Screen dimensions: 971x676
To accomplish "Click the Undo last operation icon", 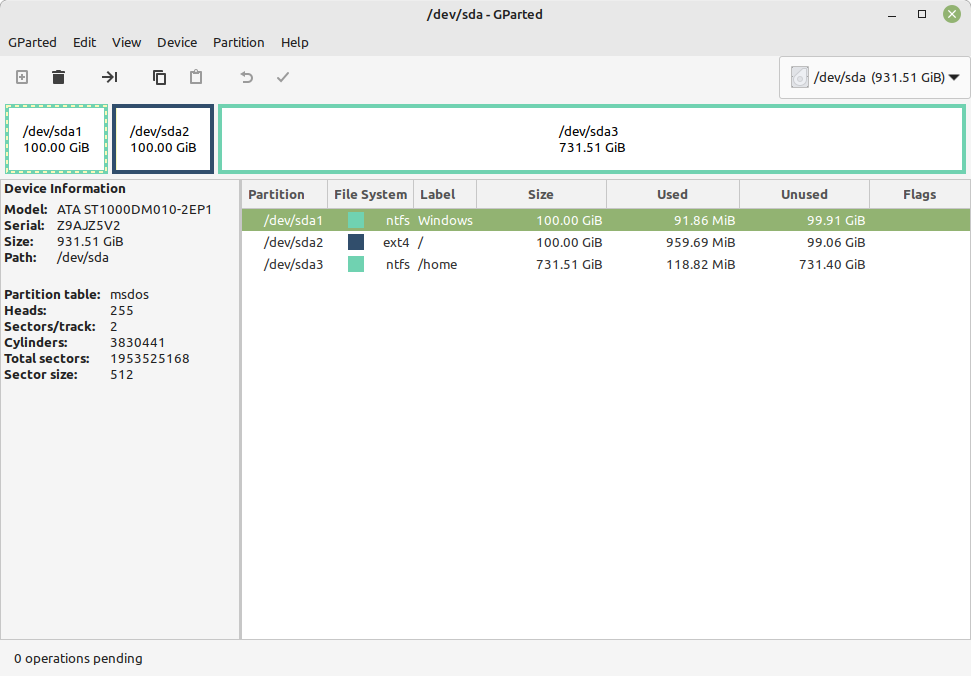I will 246,77.
